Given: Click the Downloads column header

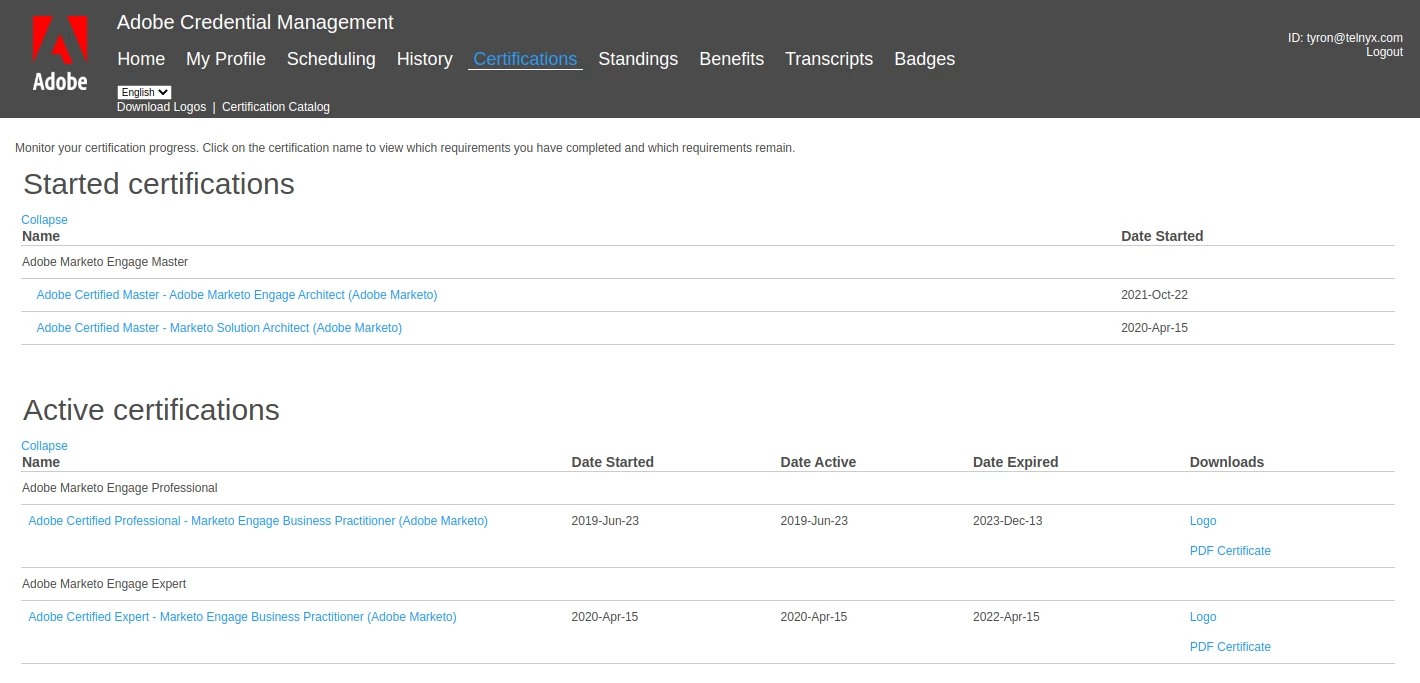Looking at the screenshot, I should click(x=1227, y=462).
